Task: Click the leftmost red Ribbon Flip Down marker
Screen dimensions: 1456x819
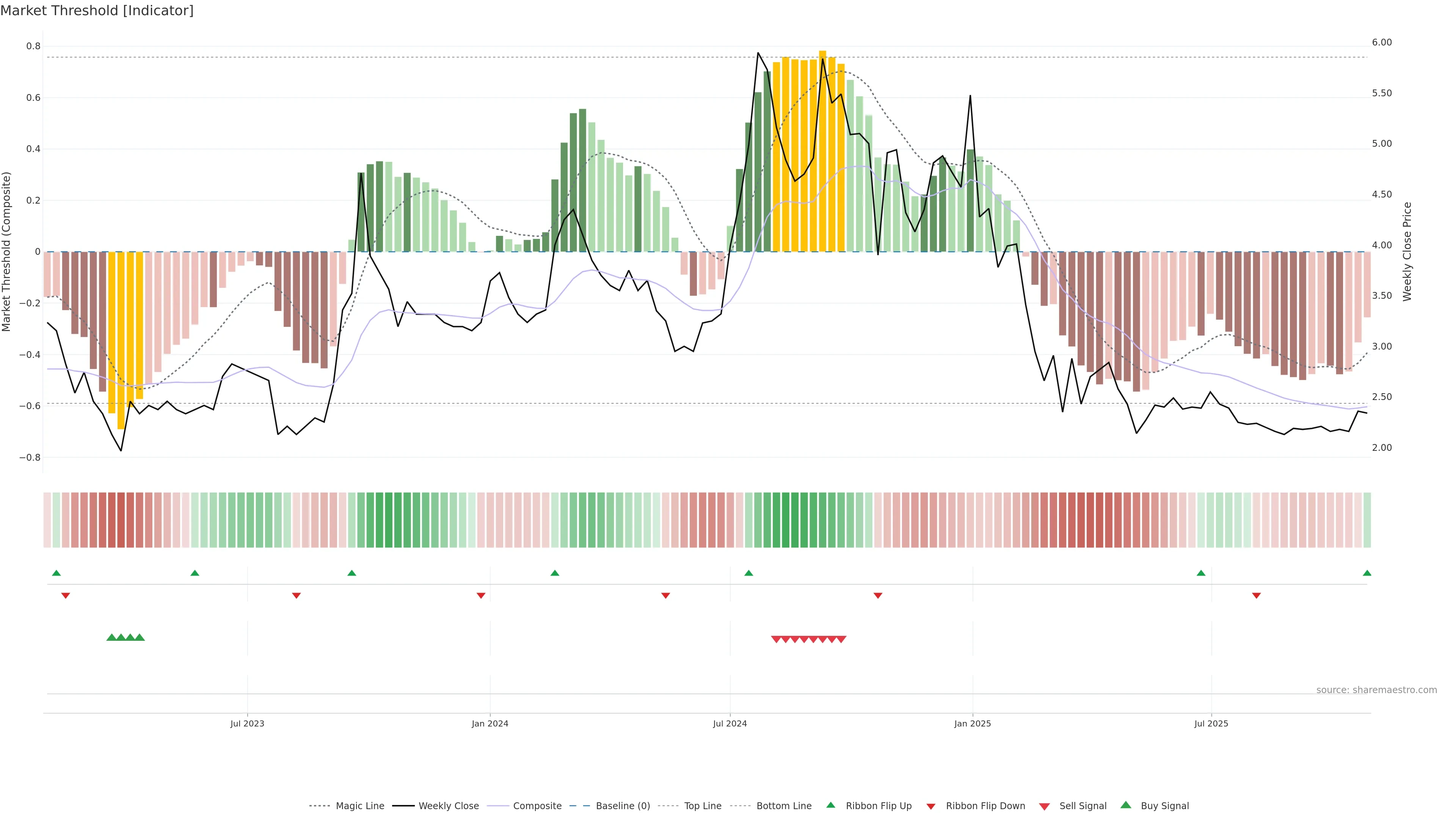Action: pyautogui.click(x=66, y=595)
